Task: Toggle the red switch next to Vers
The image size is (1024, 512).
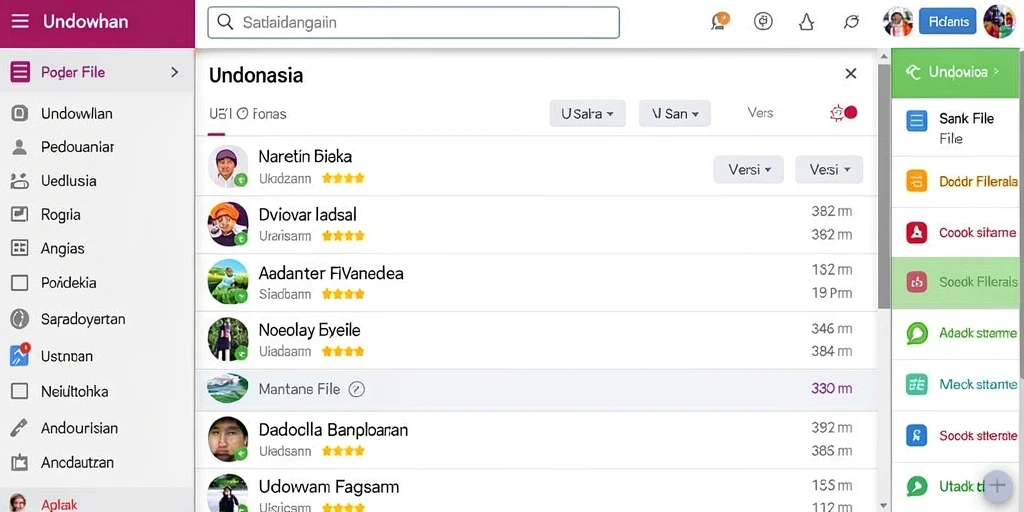Action: pos(843,113)
